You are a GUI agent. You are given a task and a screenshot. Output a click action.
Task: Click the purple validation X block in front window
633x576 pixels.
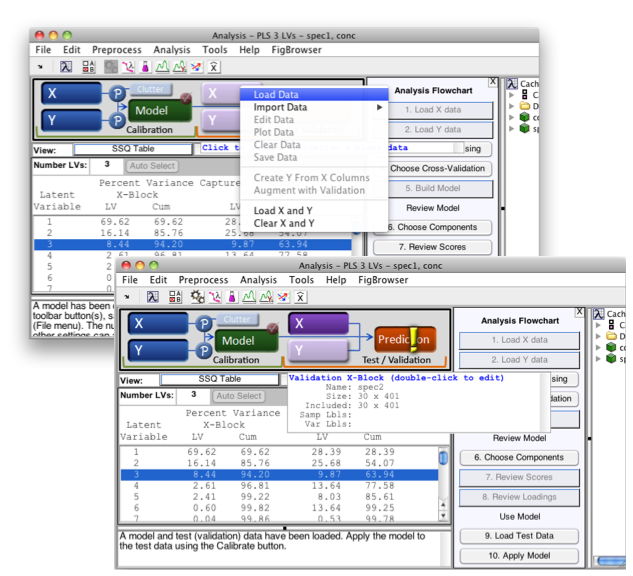317,323
